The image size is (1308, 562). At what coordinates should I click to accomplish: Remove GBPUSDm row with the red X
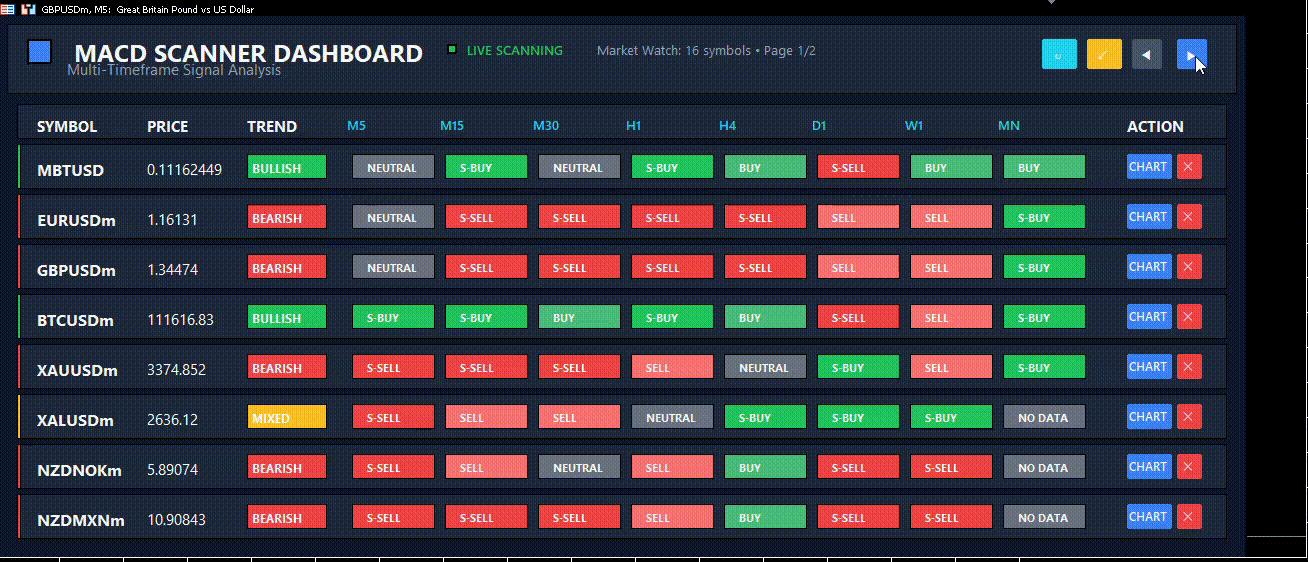pyautogui.click(x=1189, y=267)
